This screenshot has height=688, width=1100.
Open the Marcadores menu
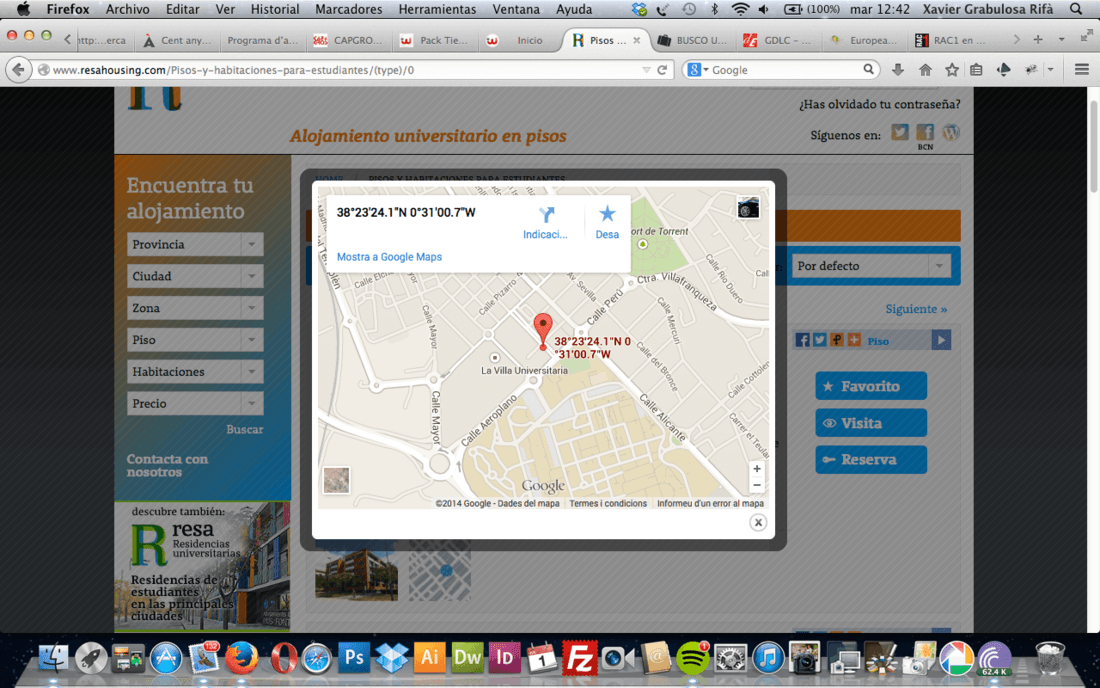(349, 9)
